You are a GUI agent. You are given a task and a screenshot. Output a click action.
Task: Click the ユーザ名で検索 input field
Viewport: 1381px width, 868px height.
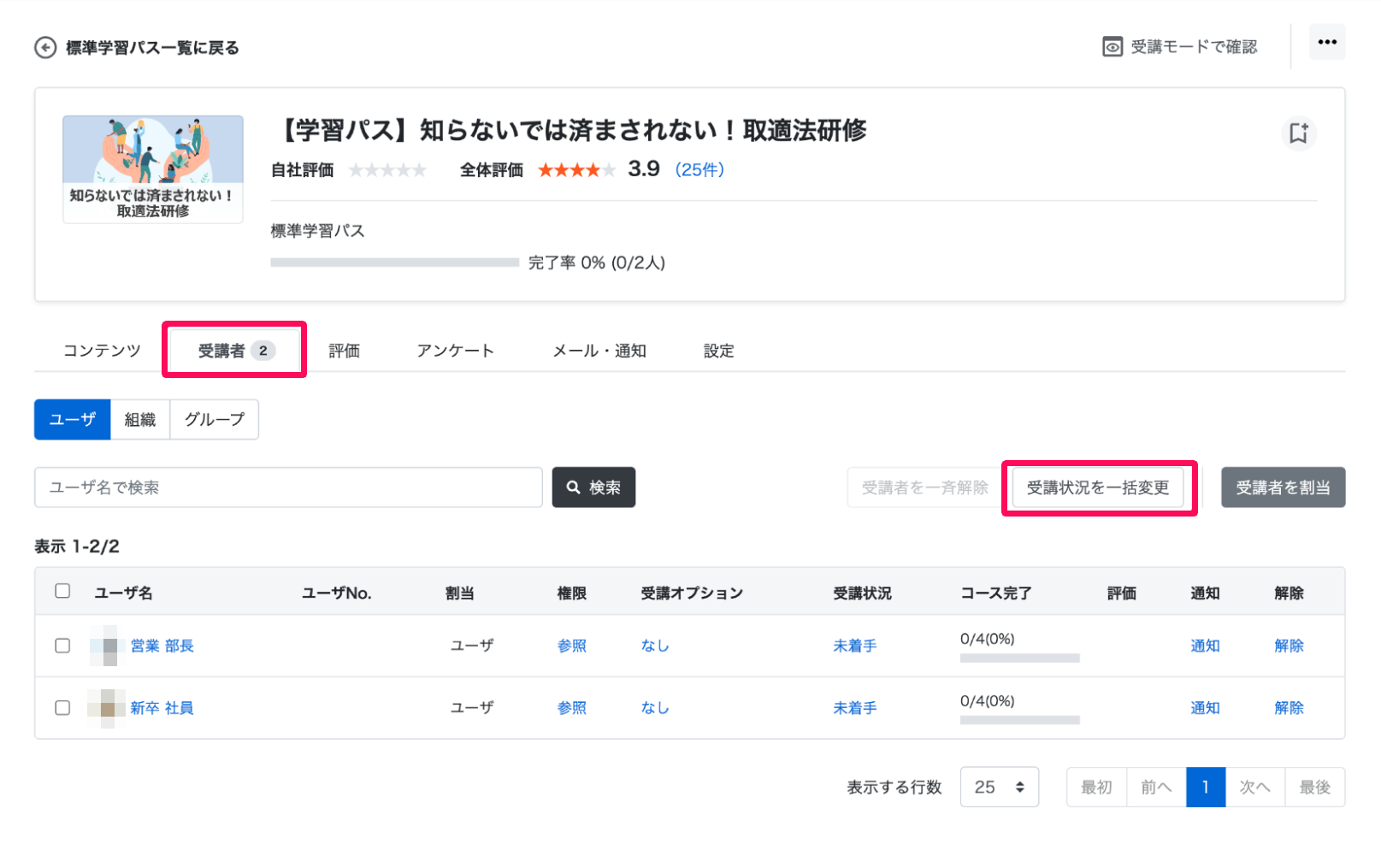[x=288, y=487]
